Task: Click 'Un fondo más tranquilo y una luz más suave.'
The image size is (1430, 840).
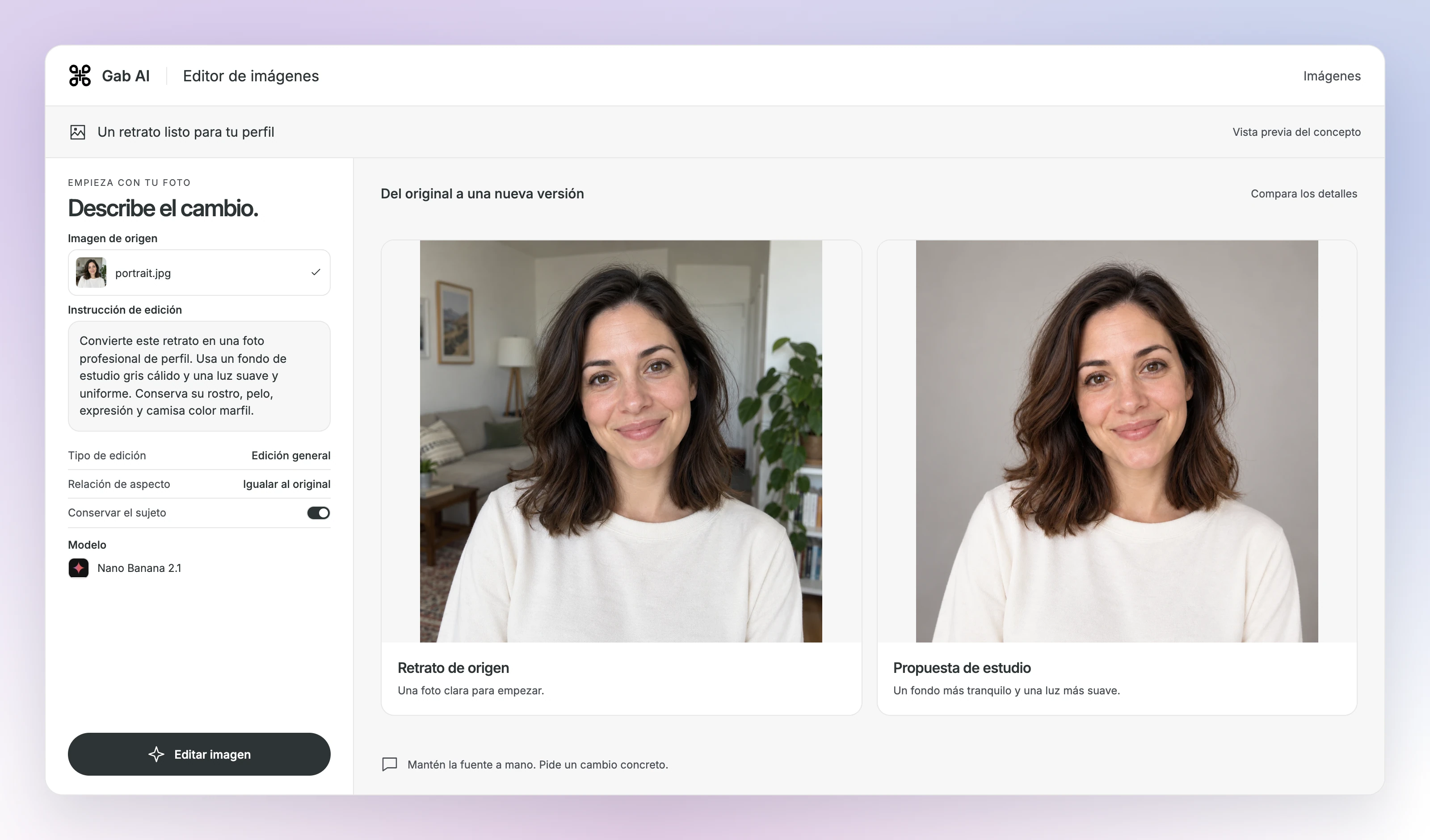Action: pyautogui.click(x=1007, y=691)
